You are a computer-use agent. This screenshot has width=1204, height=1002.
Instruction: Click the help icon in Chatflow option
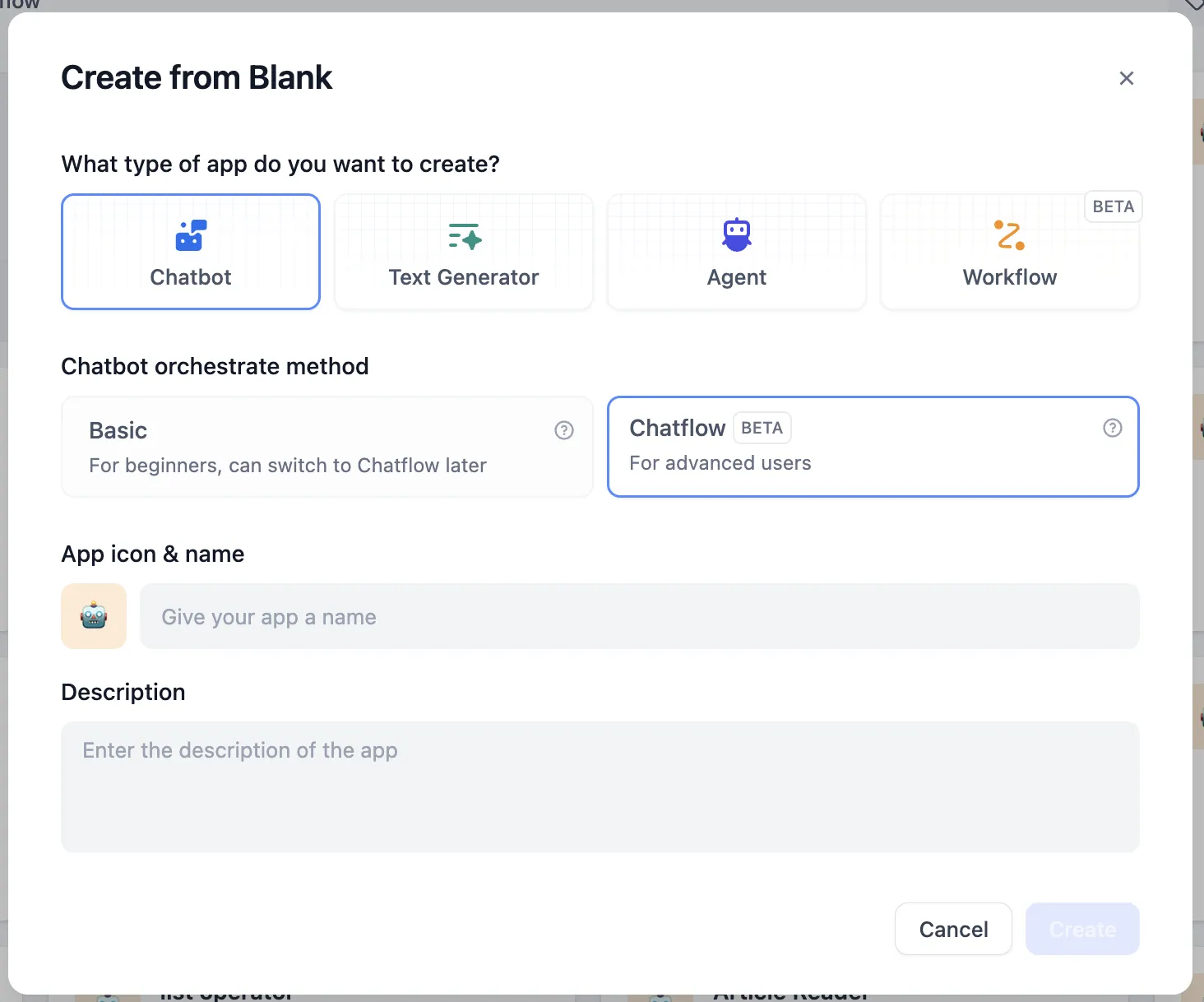pos(1112,428)
